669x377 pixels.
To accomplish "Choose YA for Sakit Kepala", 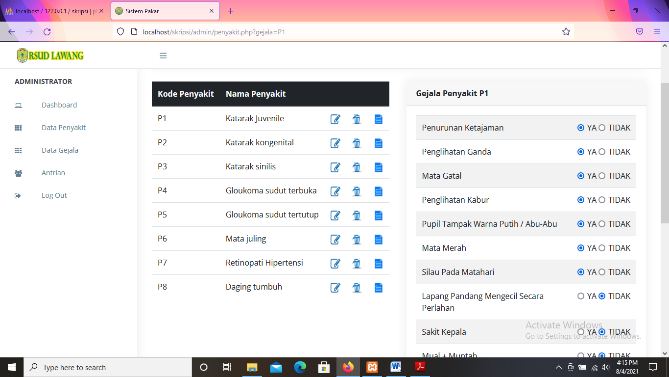I will 580,332.
